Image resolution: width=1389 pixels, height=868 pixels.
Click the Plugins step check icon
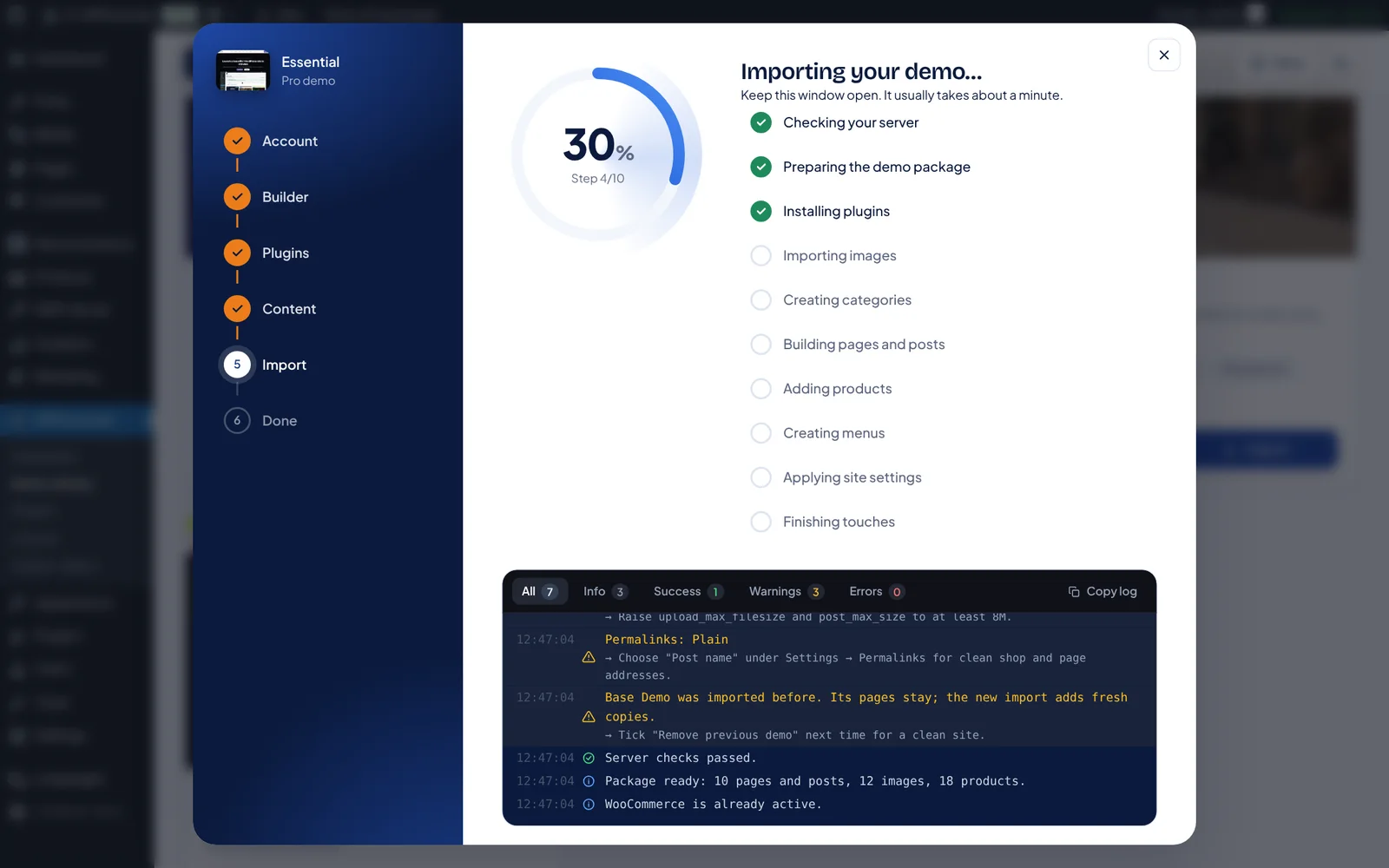coord(237,253)
